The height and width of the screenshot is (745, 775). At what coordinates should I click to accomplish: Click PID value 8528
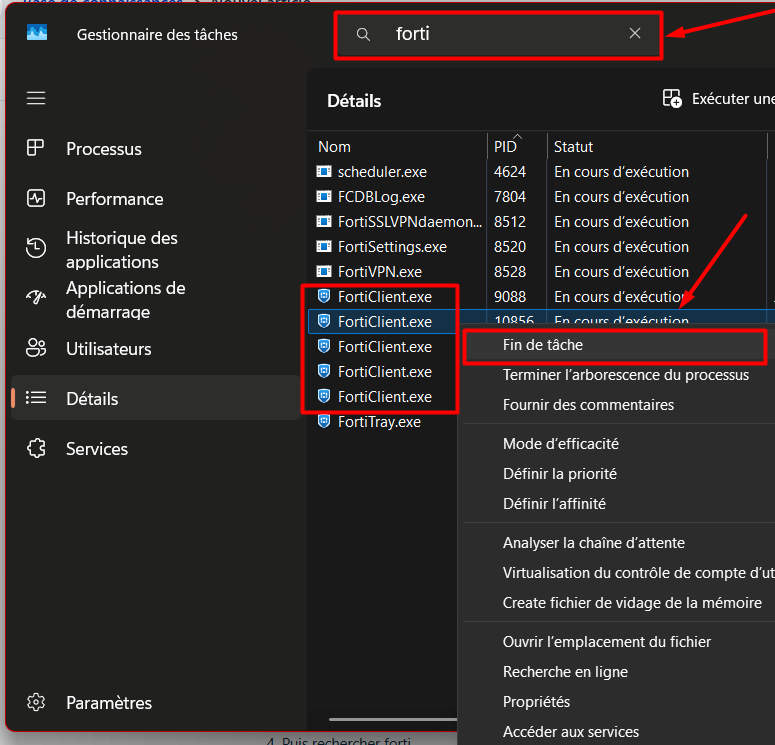point(510,272)
